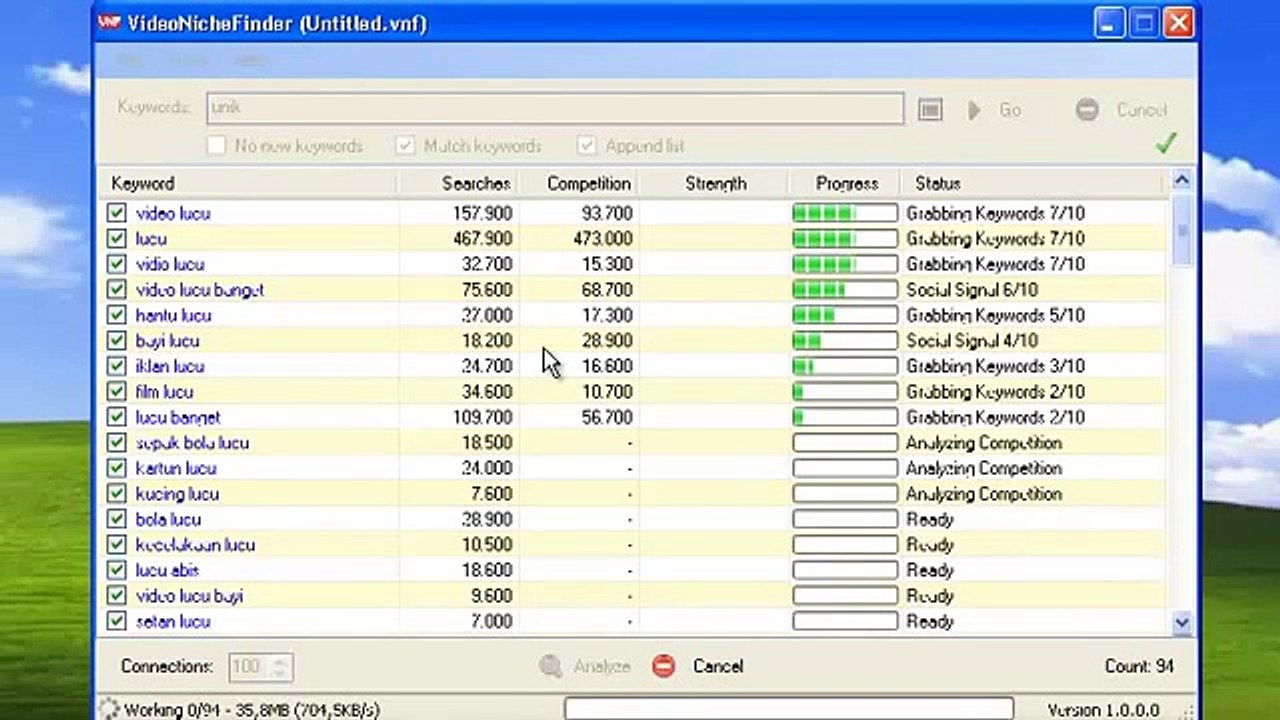Click the red Cancel icon at the bottom
Screen dimensions: 1280x720
(x=663, y=666)
